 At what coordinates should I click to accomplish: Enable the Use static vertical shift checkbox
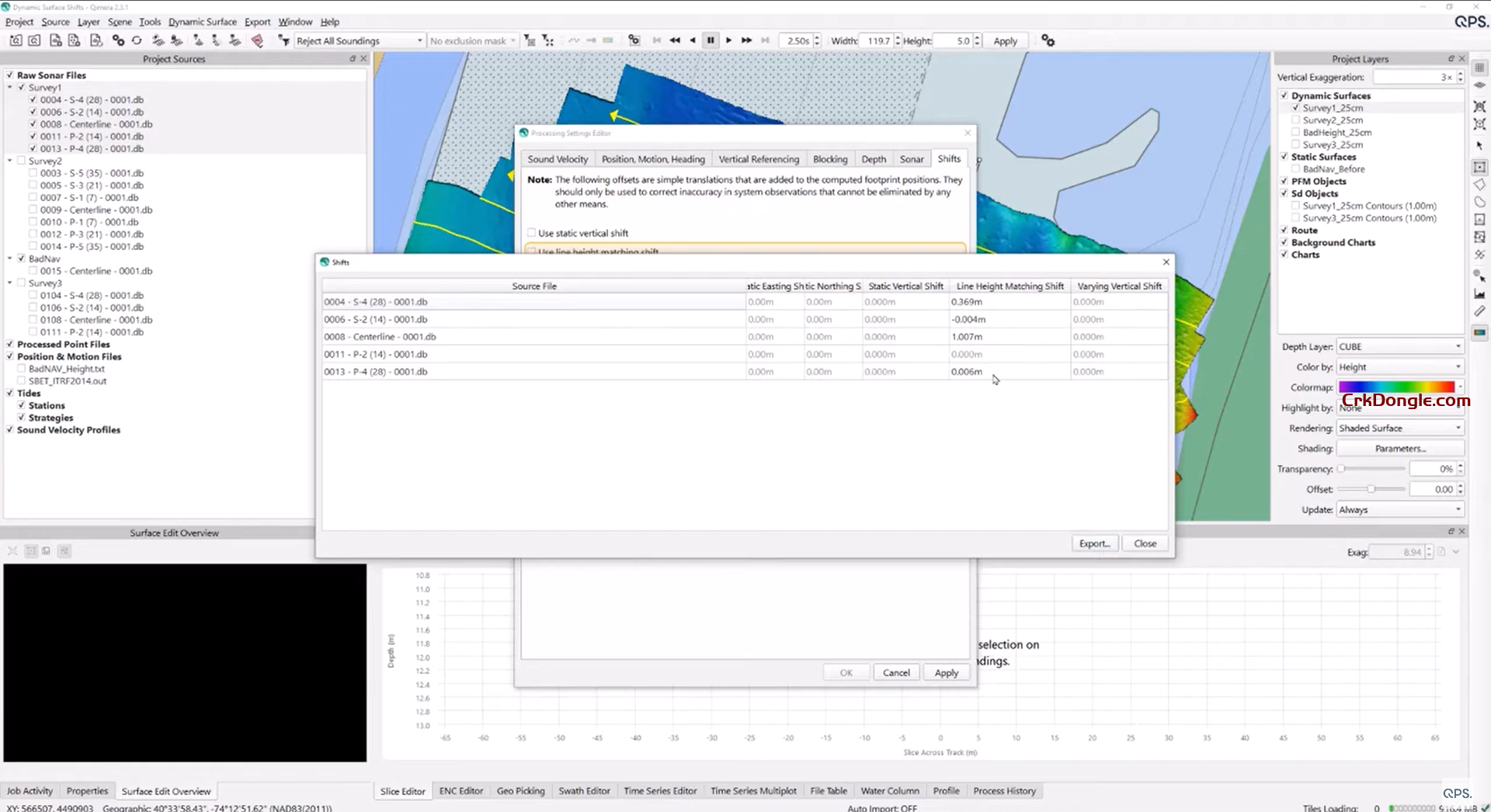coord(532,232)
